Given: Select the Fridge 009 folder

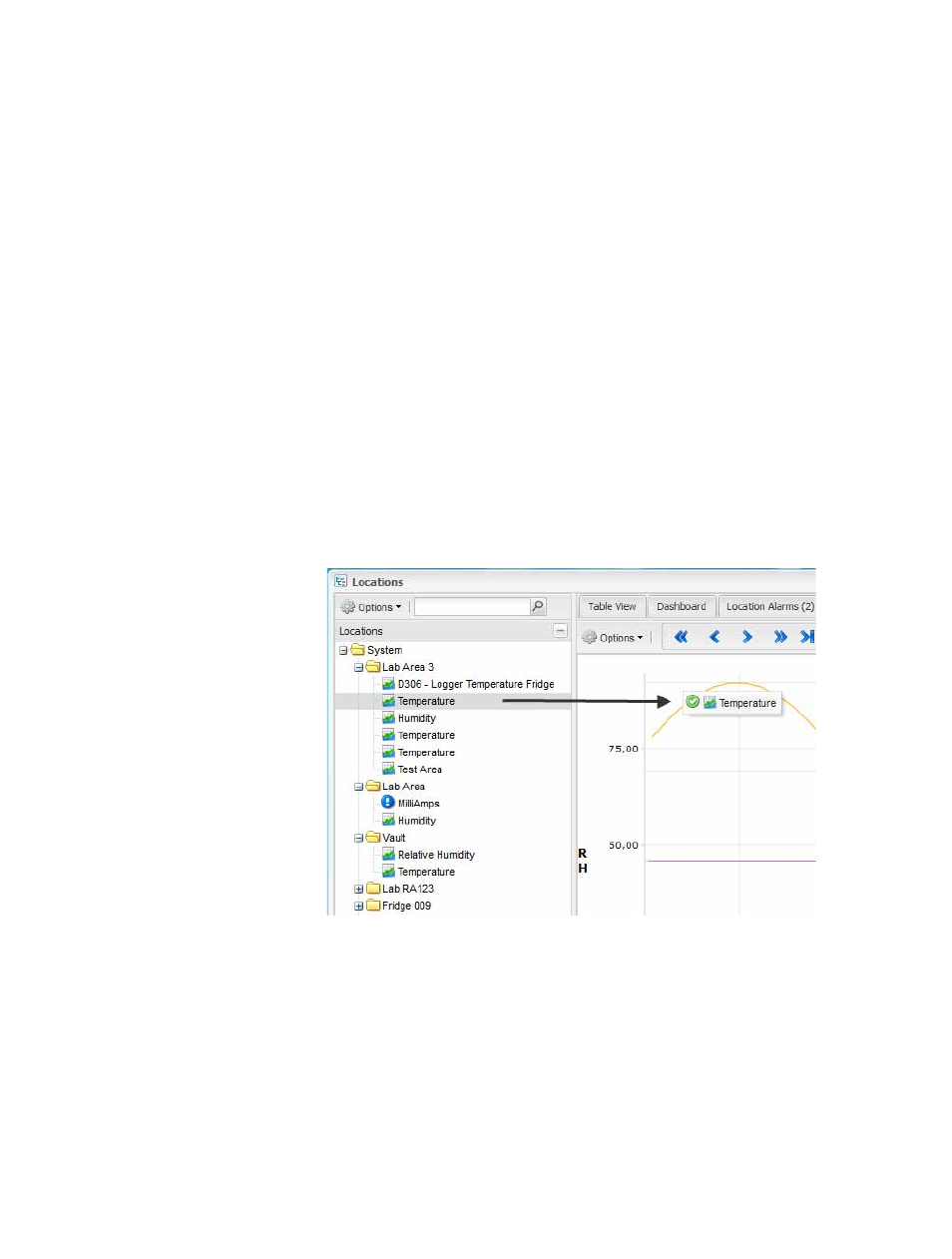Looking at the screenshot, I should point(399,906).
